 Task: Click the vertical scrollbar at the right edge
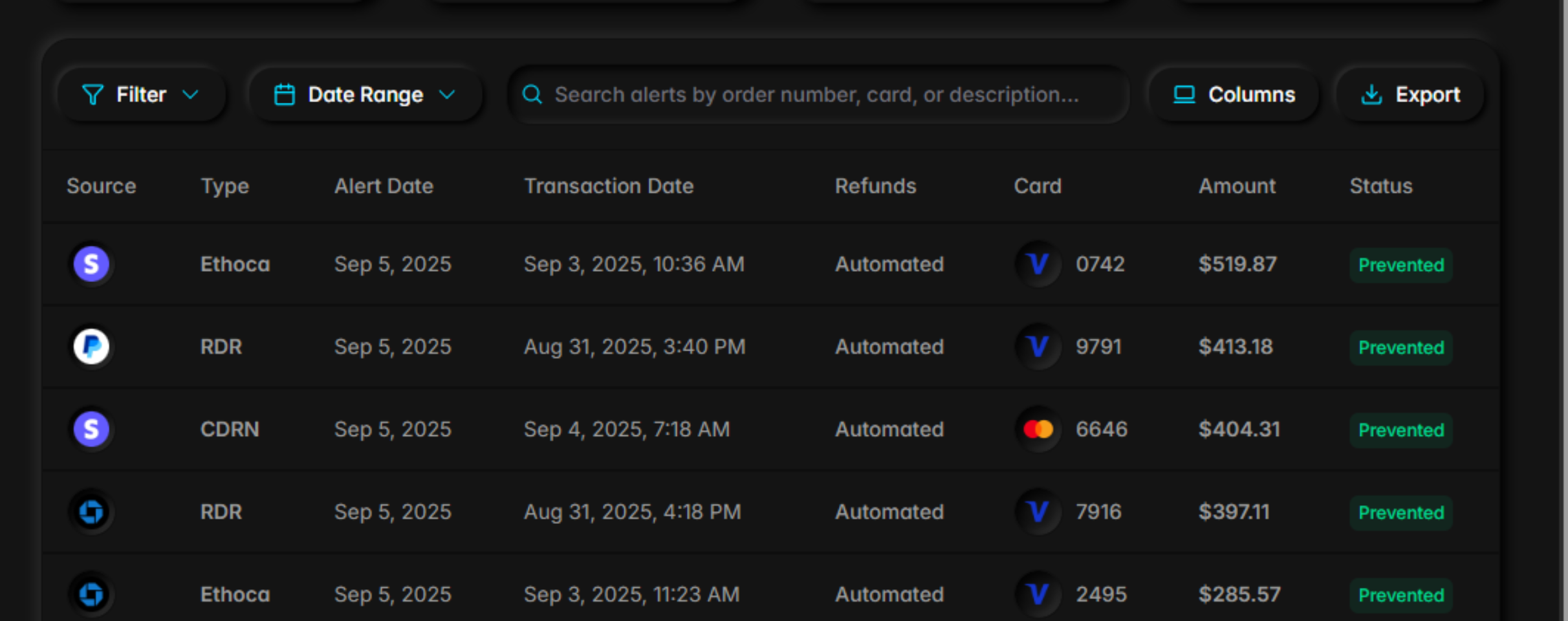click(1565, 310)
